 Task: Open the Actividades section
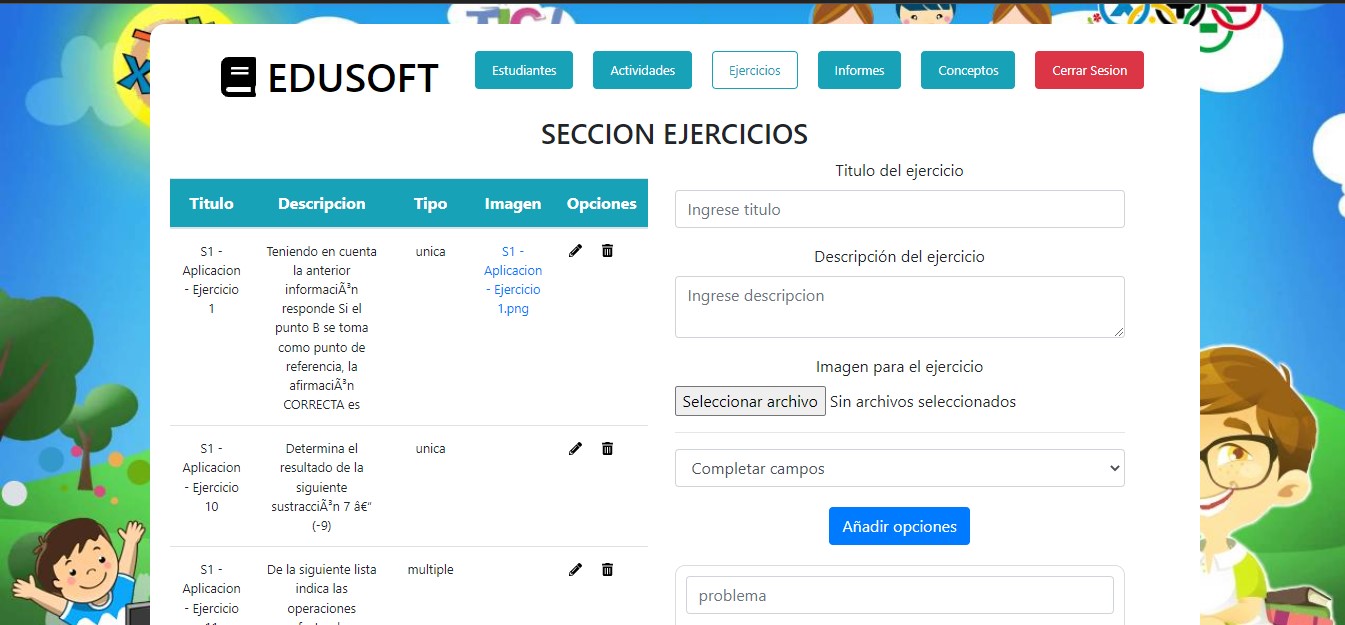(642, 70)
